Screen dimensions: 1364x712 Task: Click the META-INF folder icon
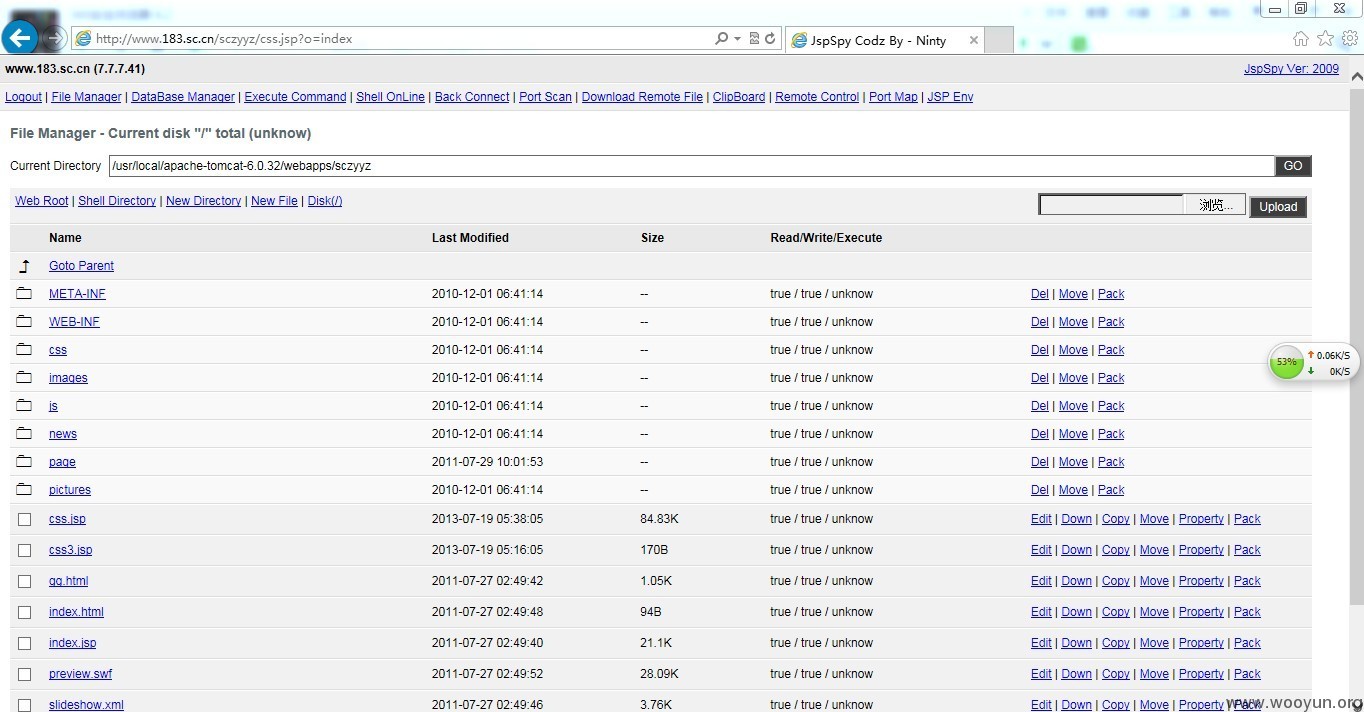tap(25, 294)
